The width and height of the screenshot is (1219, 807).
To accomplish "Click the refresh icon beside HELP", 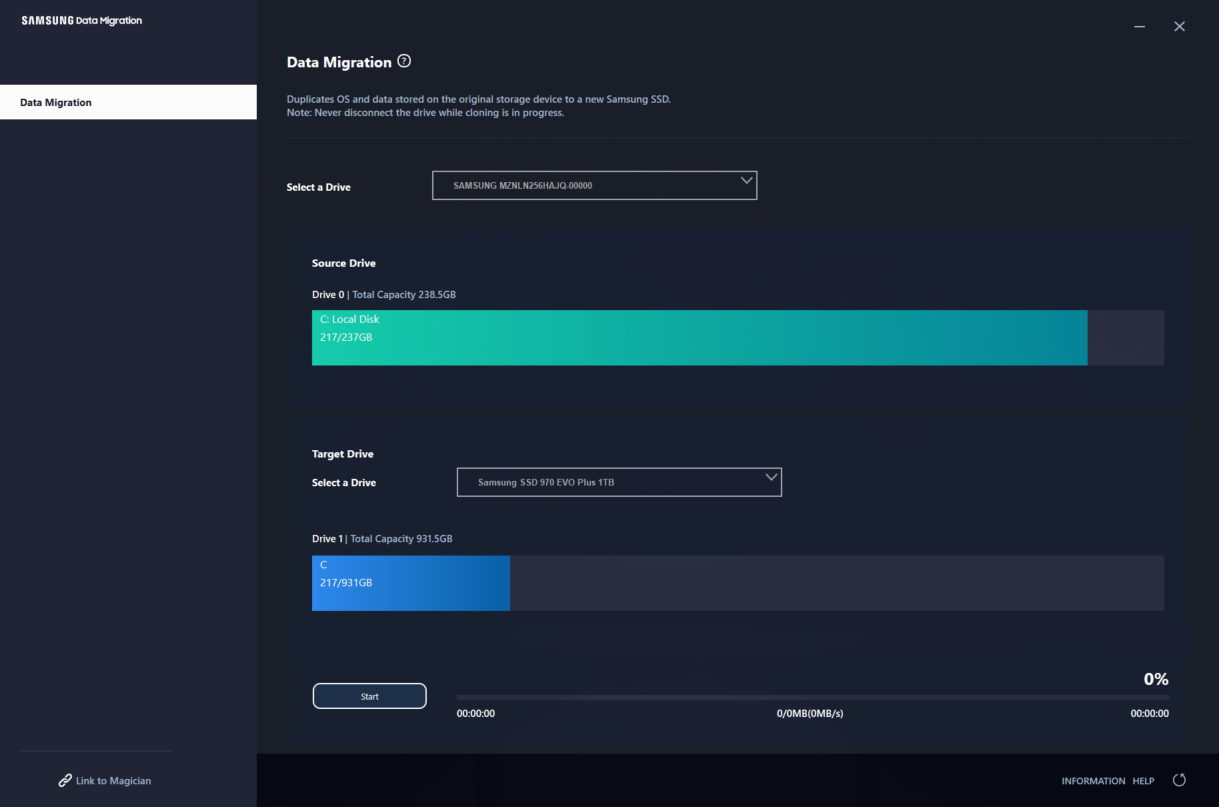I will coord(1179,780).
